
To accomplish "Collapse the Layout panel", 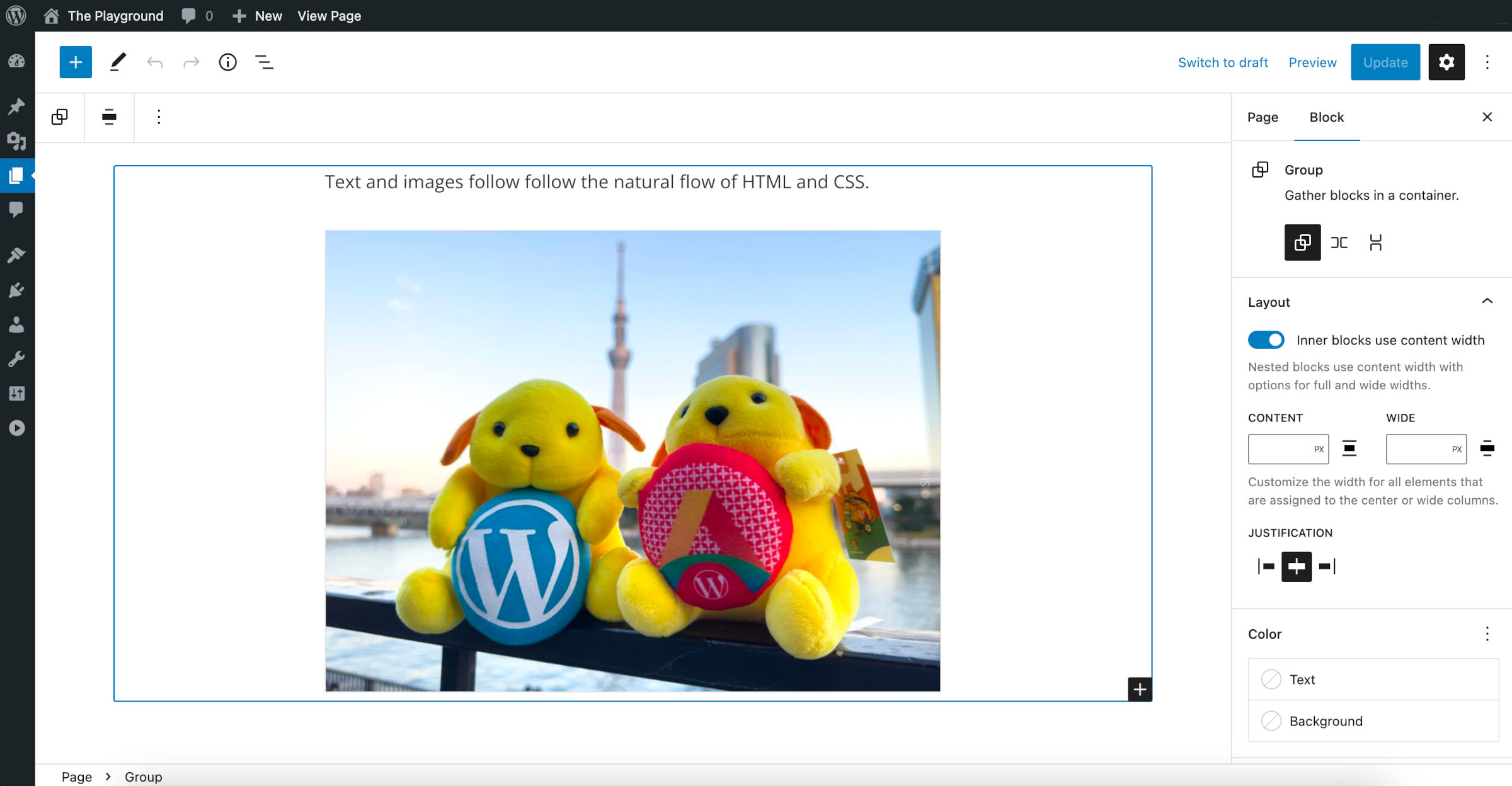I will (1373, 302).
